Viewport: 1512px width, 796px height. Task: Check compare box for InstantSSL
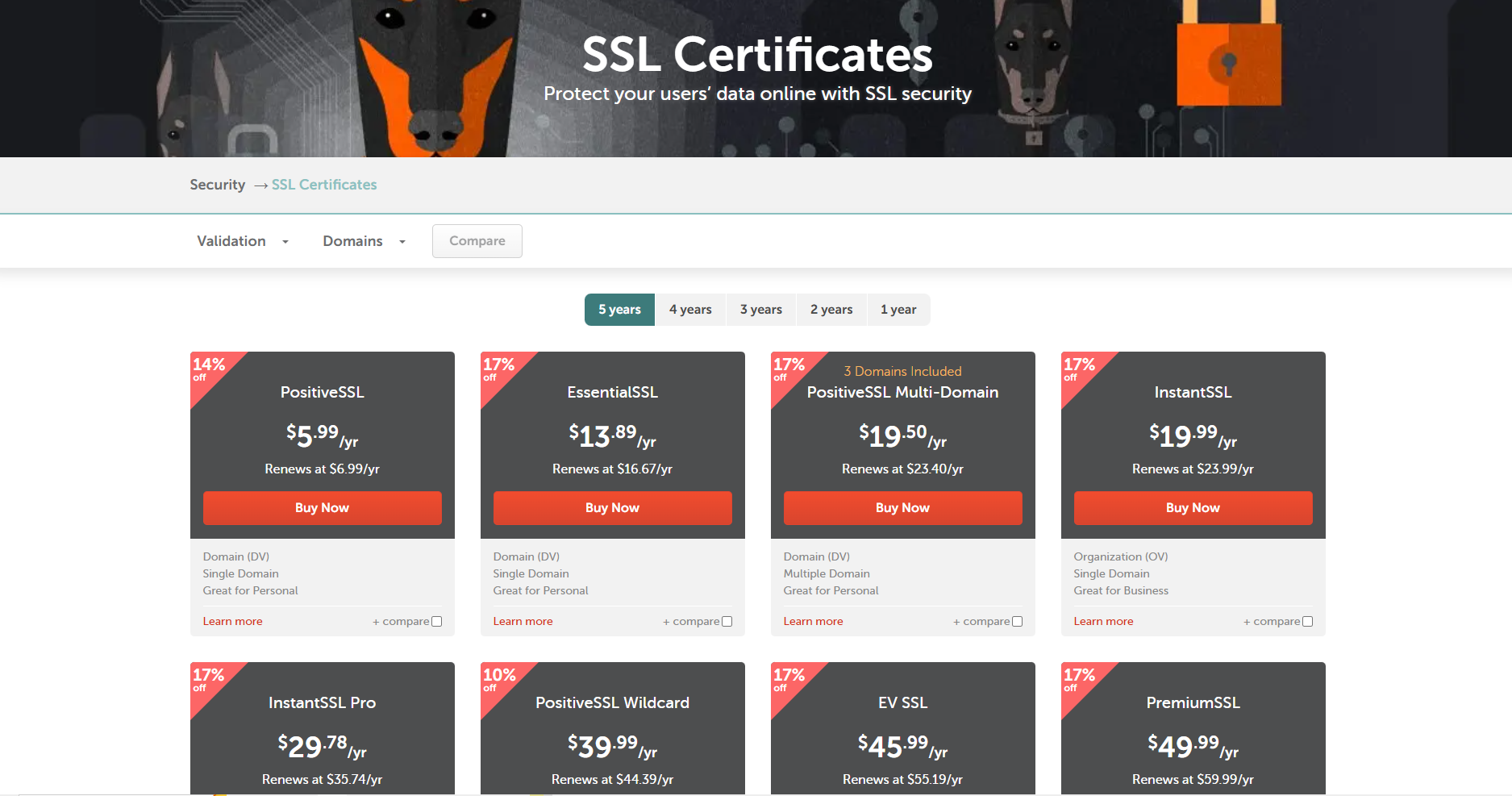click(x=1308, y=621)
